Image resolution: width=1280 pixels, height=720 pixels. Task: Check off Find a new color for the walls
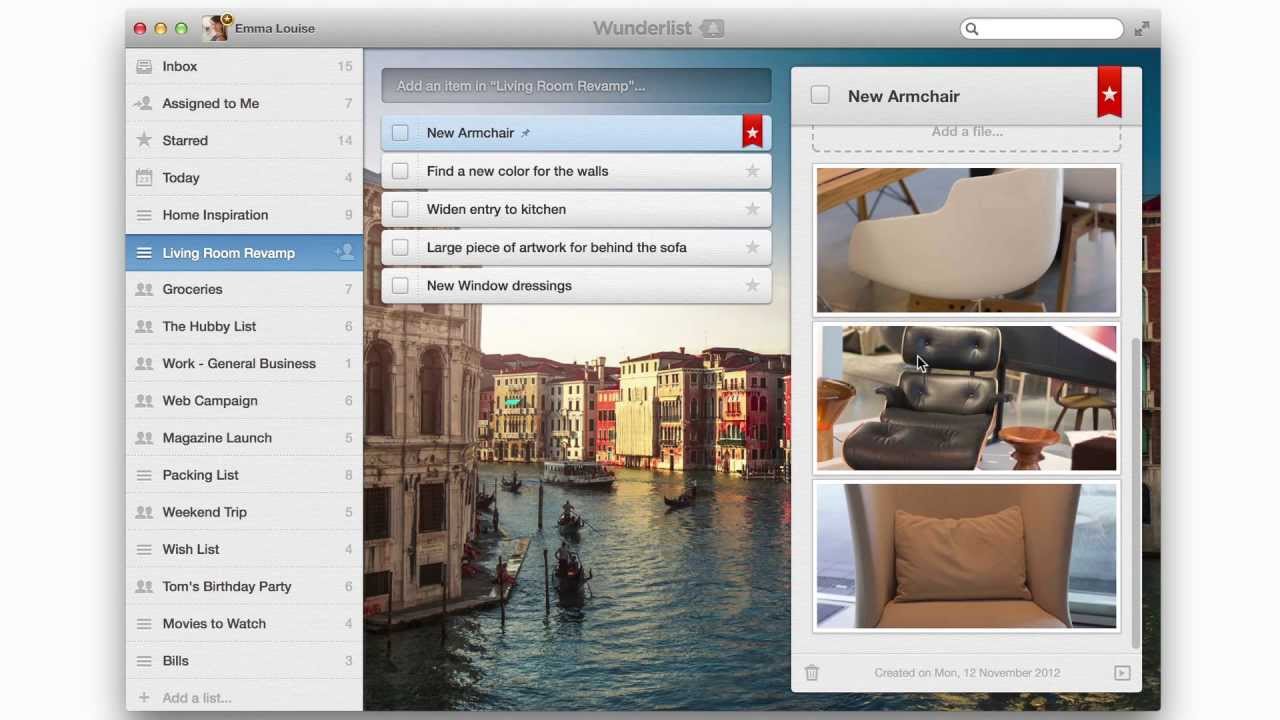pos(400,171)
